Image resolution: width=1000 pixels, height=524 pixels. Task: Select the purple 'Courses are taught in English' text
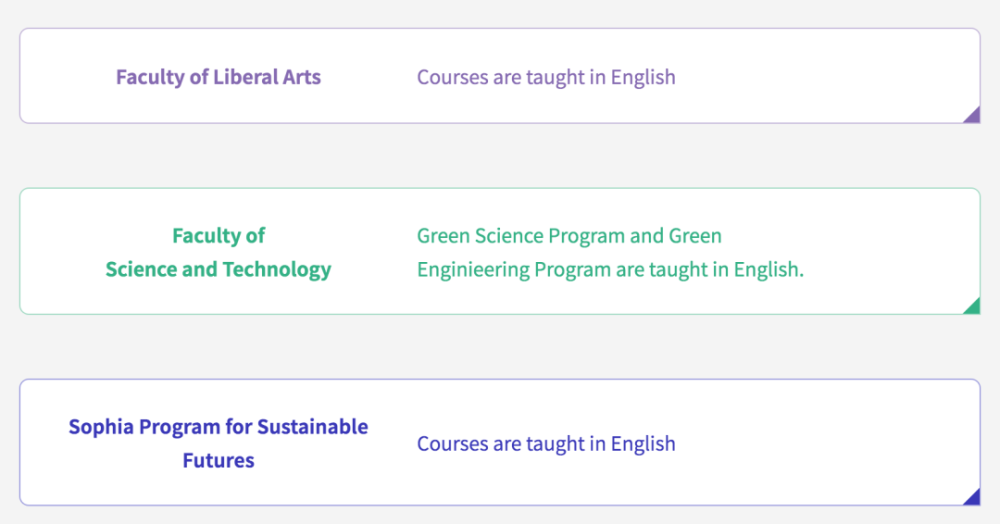coord(546,77)
